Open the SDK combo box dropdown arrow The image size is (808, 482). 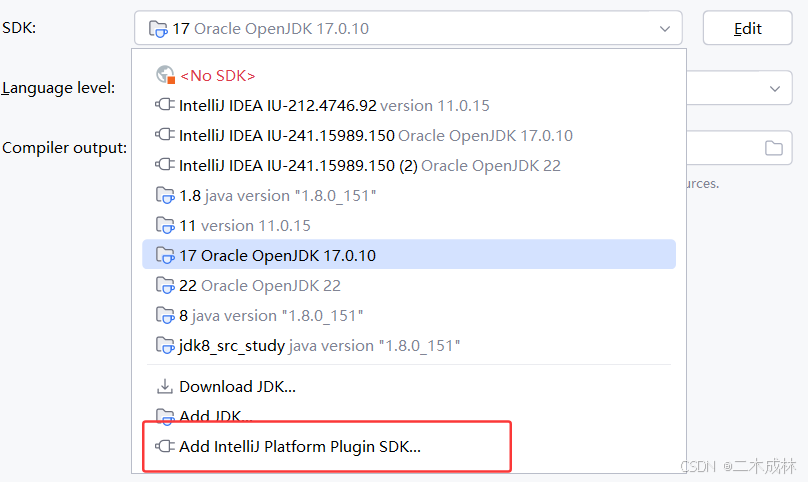click(665, 29)
